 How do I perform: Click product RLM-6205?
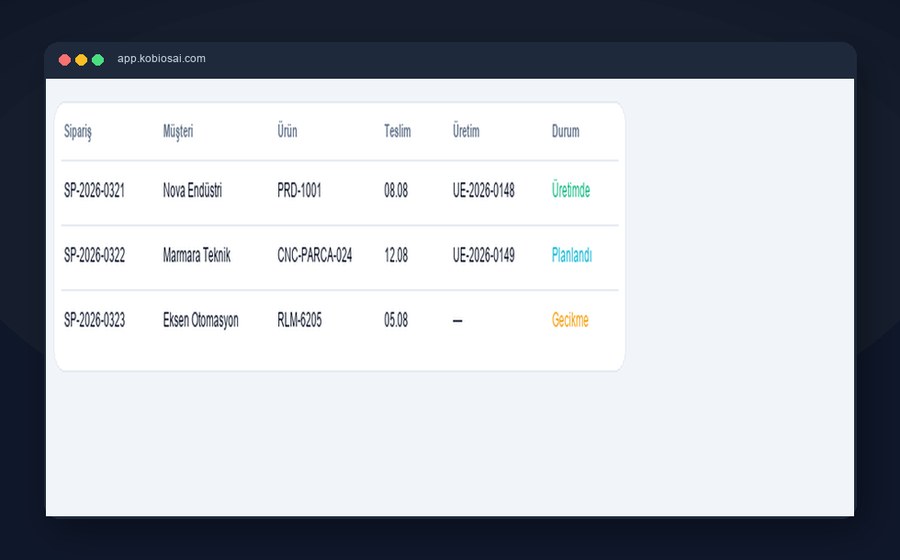299,320
